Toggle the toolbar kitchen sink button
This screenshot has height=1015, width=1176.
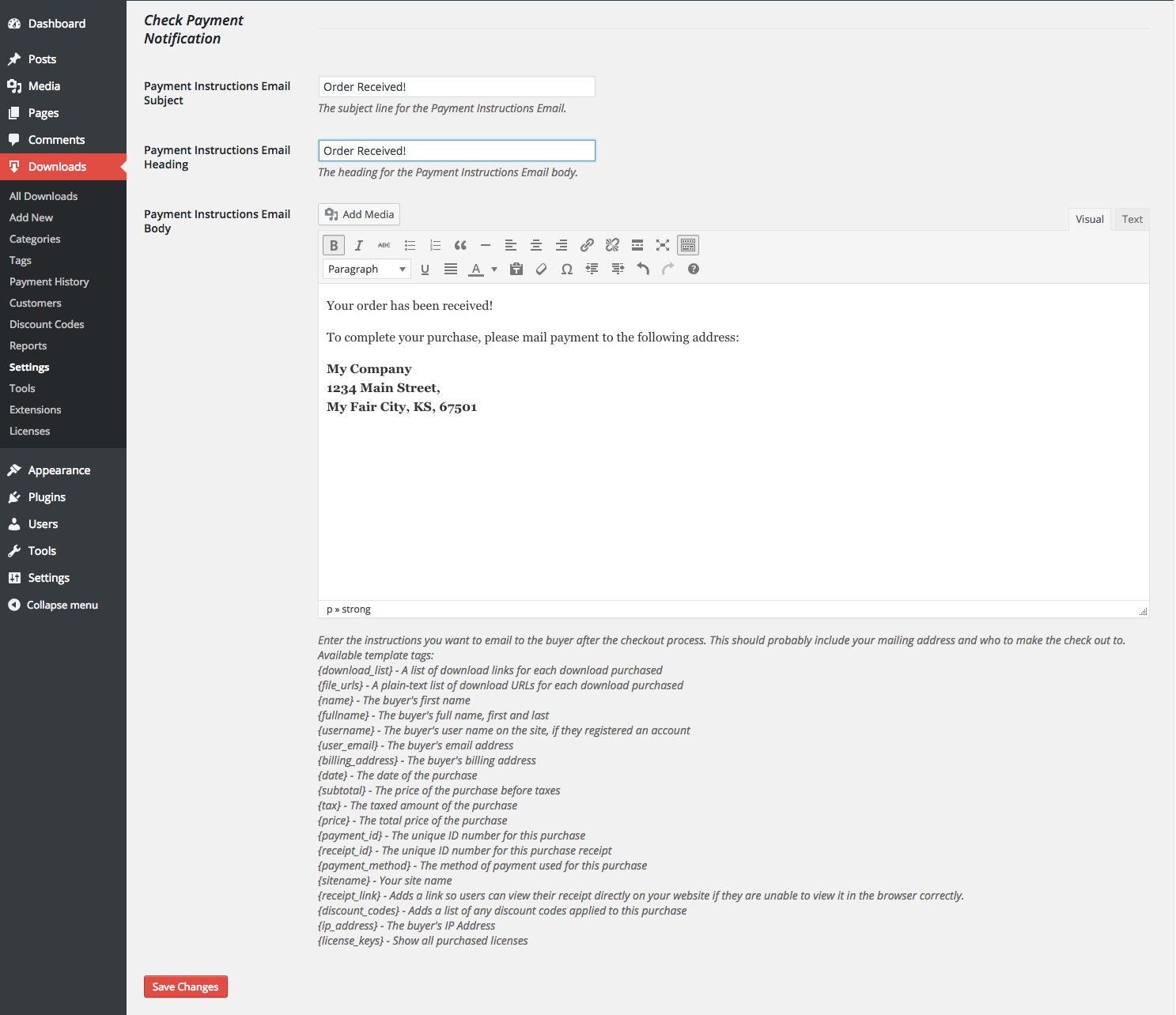click(x=688, y=245)
